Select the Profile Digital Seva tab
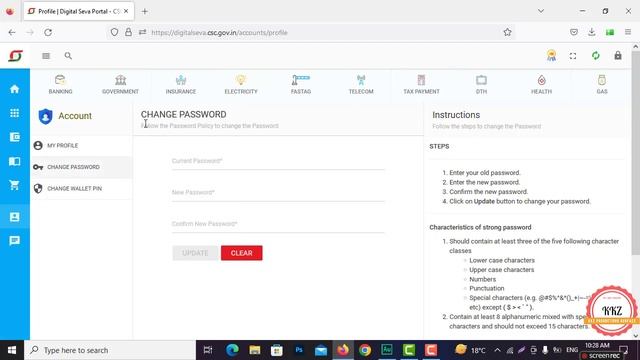This screenshot has width=640, height=360. (78, 11)
